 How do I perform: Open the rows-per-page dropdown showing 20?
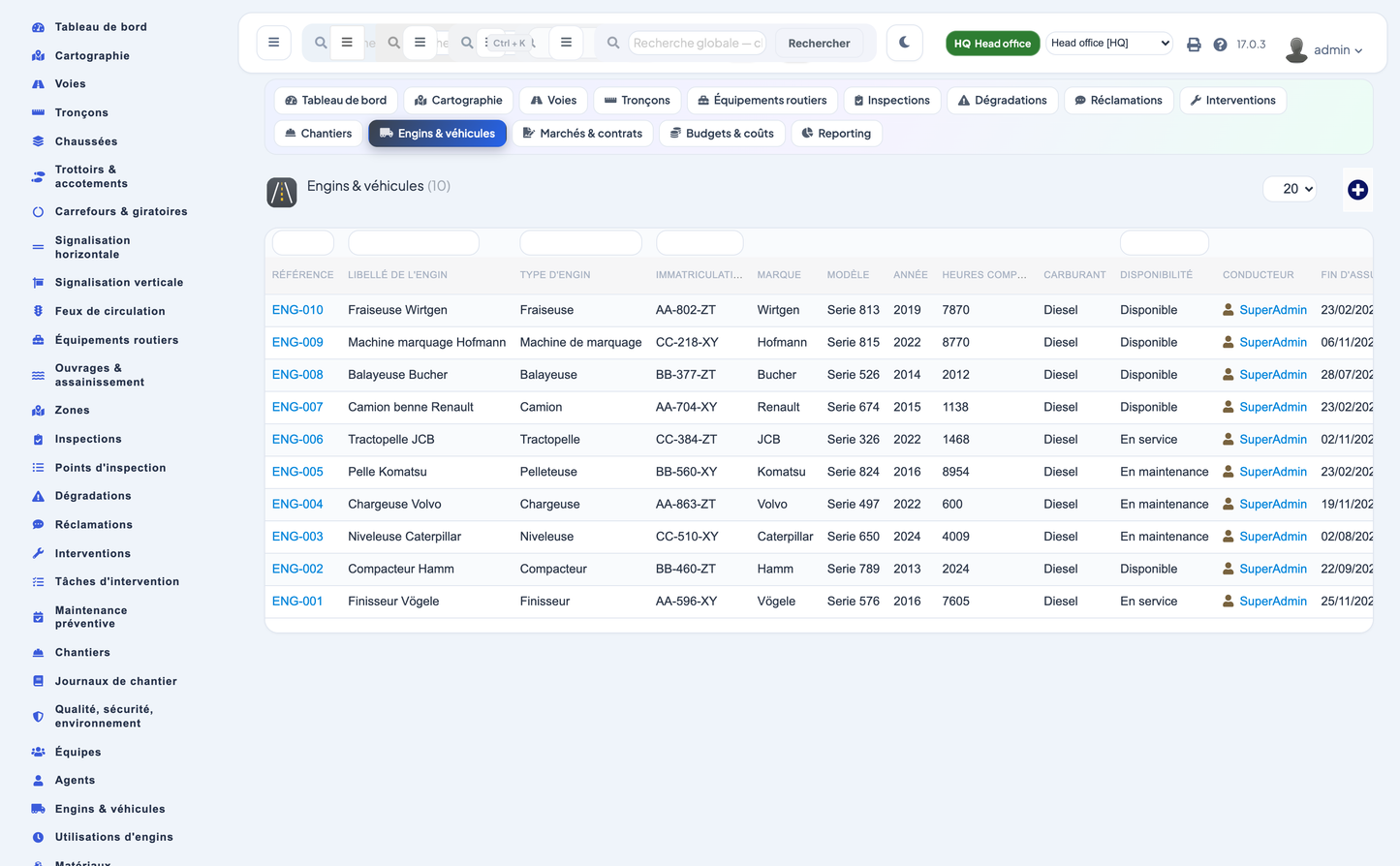click(x=1291, y=189)
